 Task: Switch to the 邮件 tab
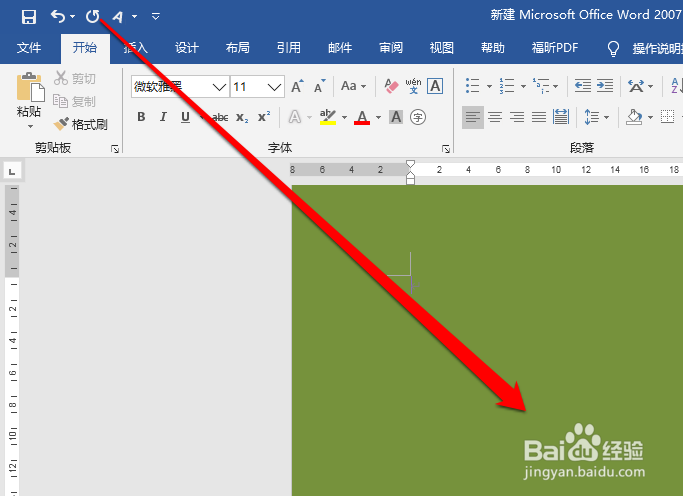click(x=340, y=47)
